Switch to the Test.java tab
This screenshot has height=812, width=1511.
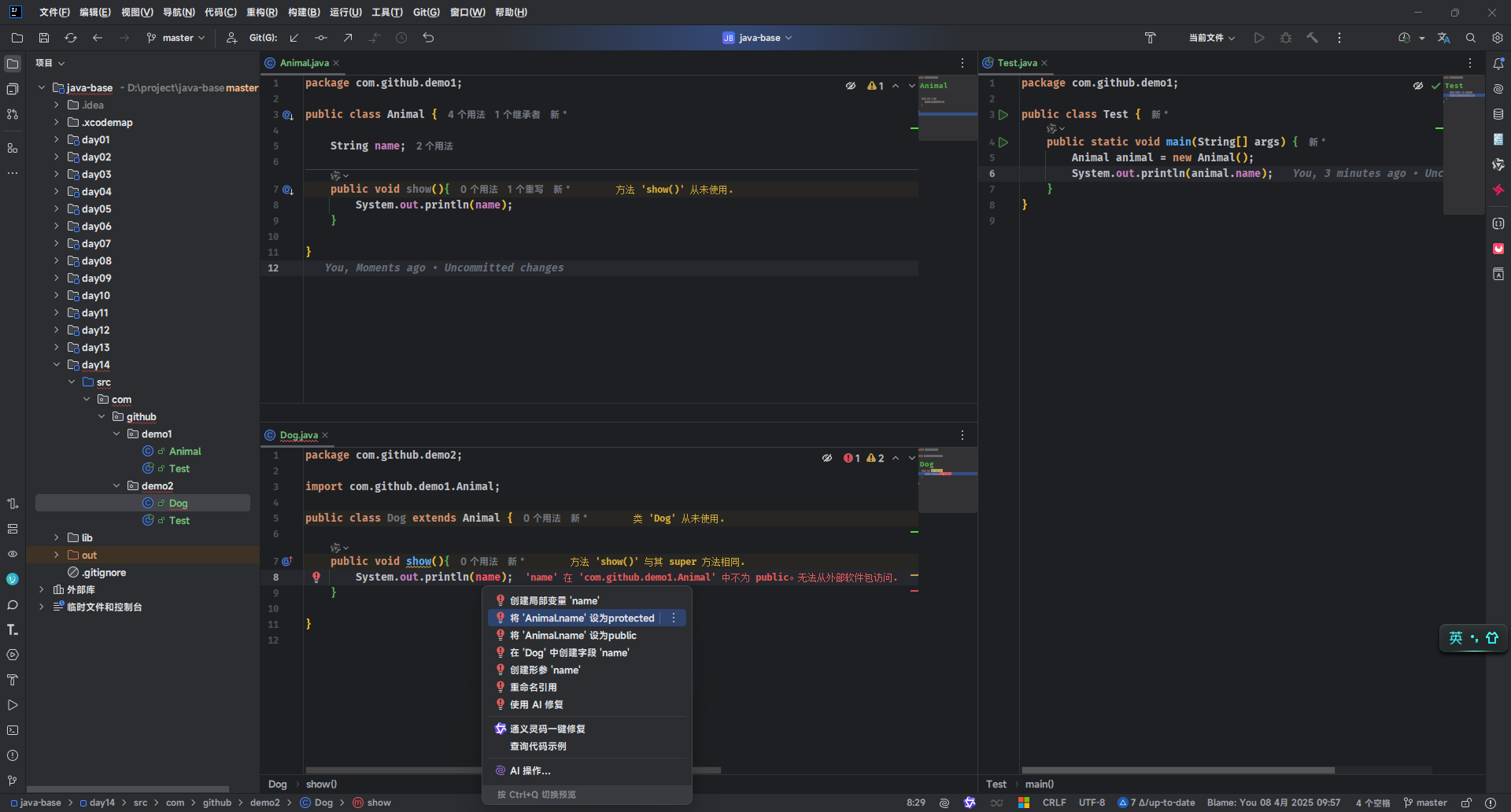tap(1017, 63)
